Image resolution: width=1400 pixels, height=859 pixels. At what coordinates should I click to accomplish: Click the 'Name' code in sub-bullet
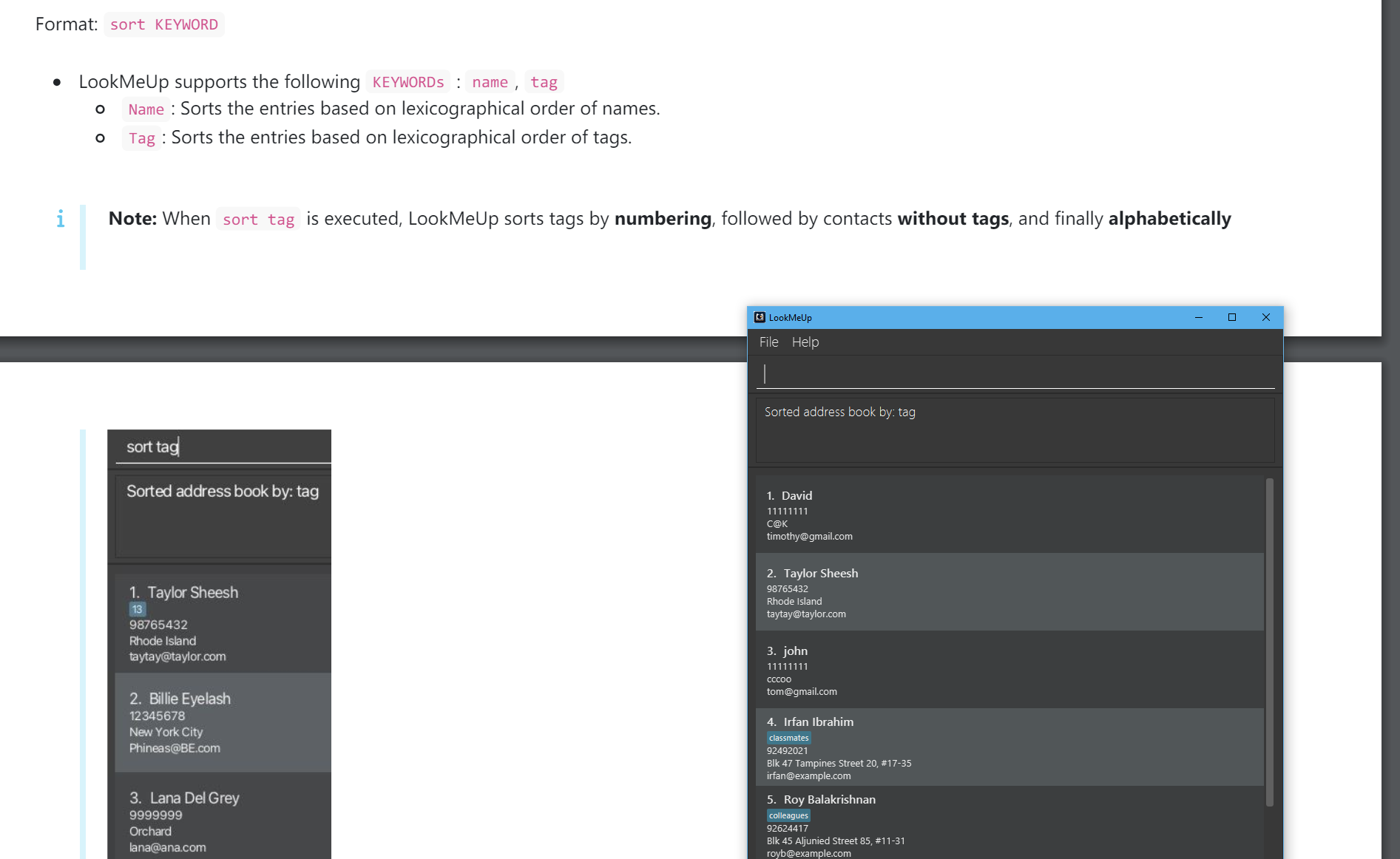146,109
